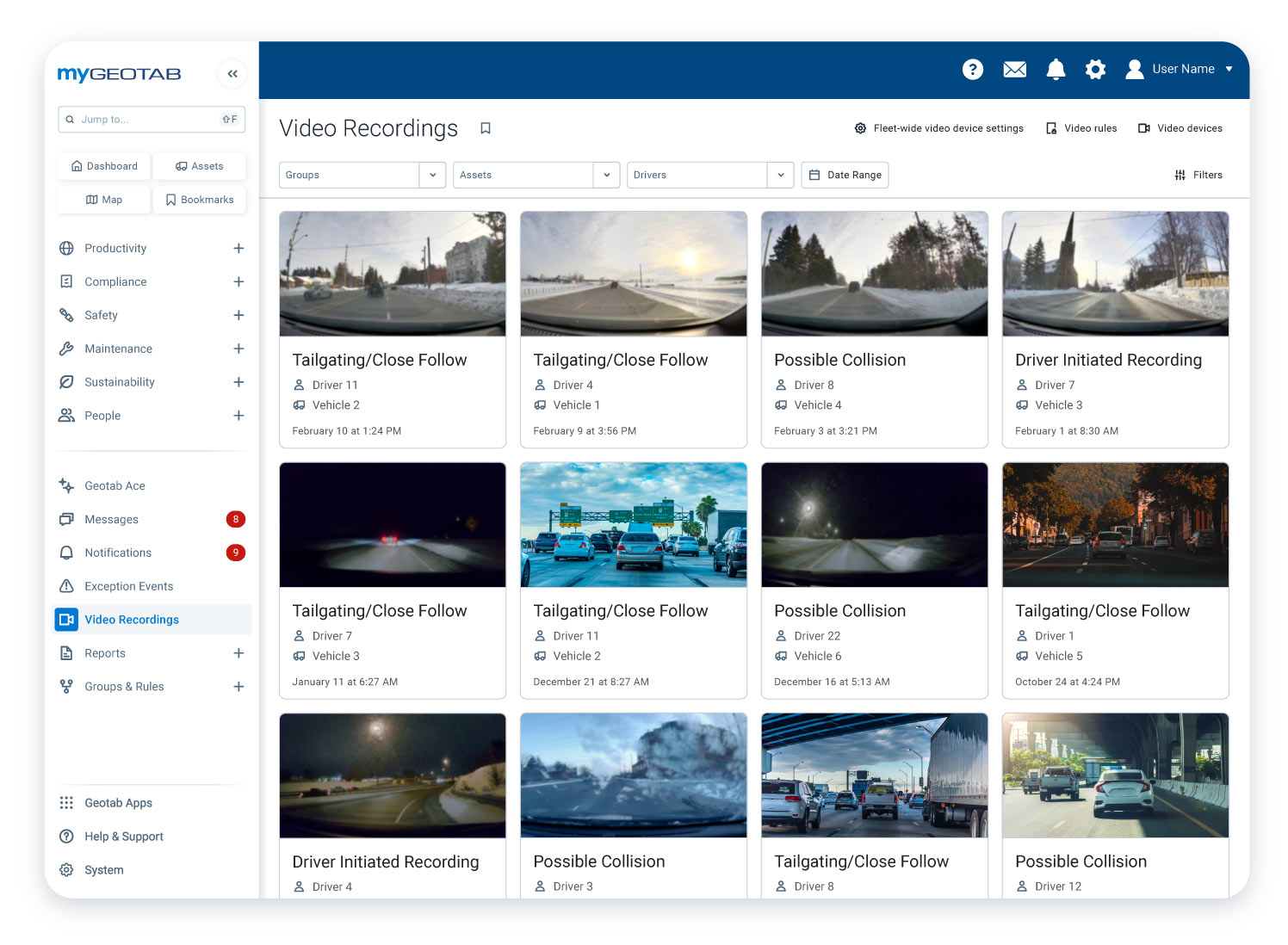Click the Jump to search field
The image size is (1288, 945).
[x=146, y=120]
